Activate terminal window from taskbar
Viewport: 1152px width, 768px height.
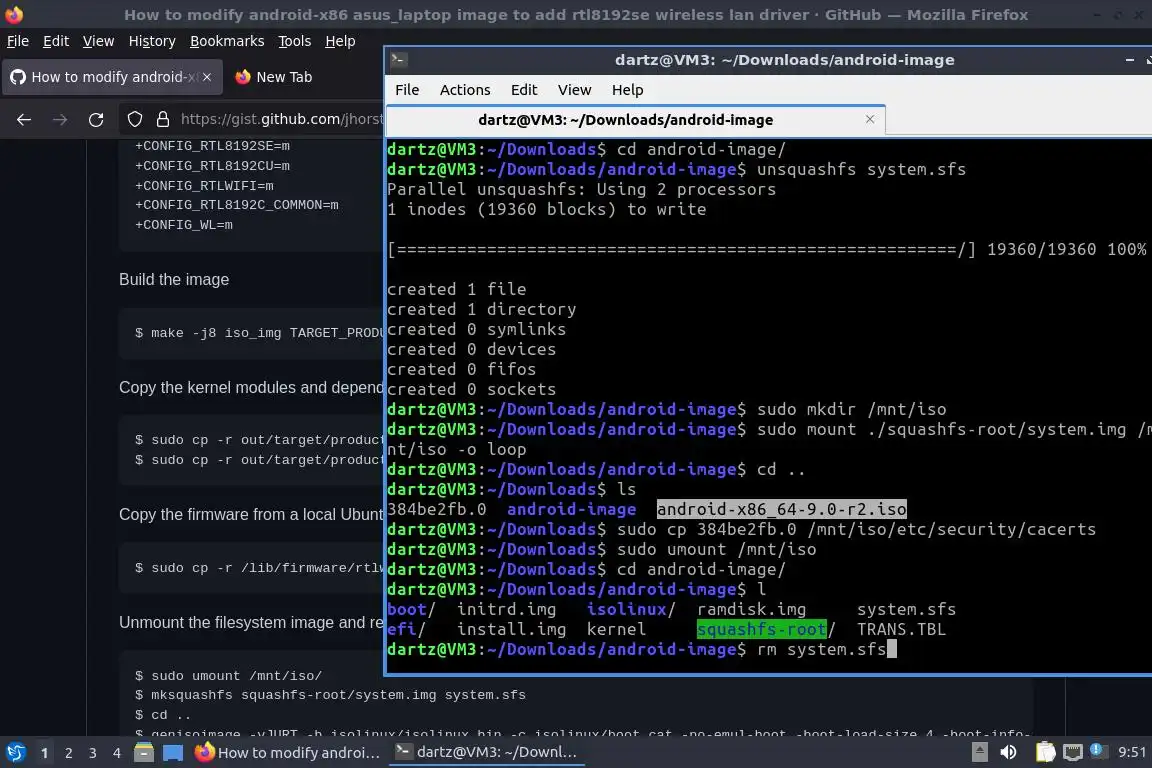click(486, 752)
